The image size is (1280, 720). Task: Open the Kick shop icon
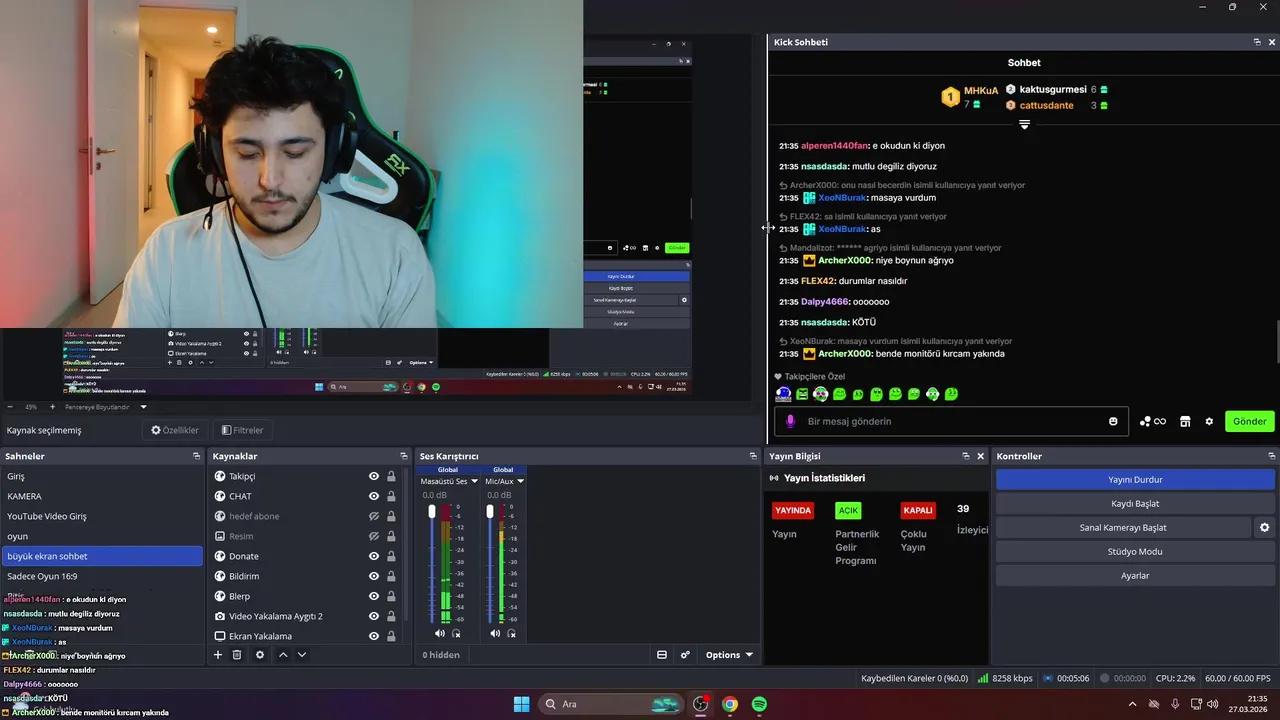(x=1185, y=421)
